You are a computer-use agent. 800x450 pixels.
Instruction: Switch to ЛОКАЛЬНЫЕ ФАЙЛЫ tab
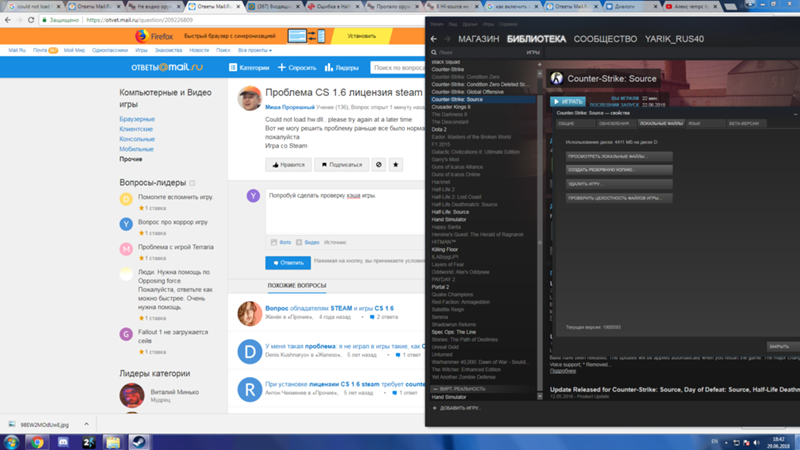point(661,123)
